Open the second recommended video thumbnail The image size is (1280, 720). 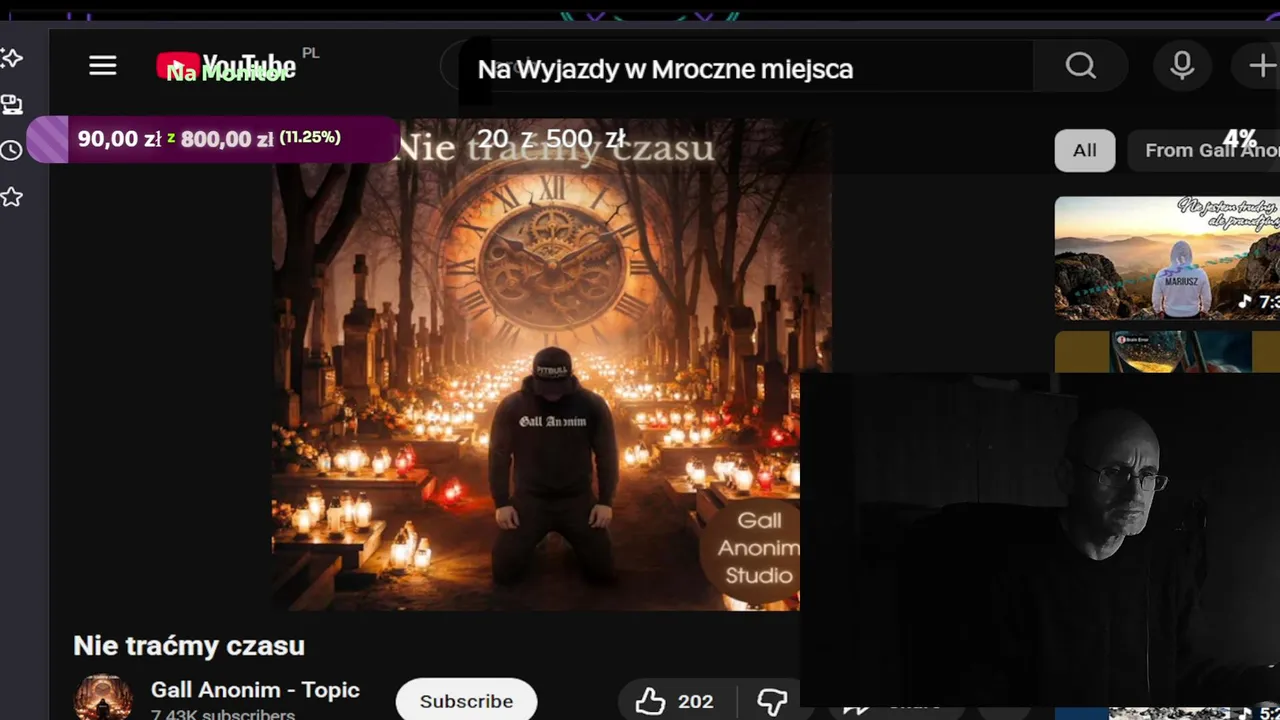(1167, 352)
